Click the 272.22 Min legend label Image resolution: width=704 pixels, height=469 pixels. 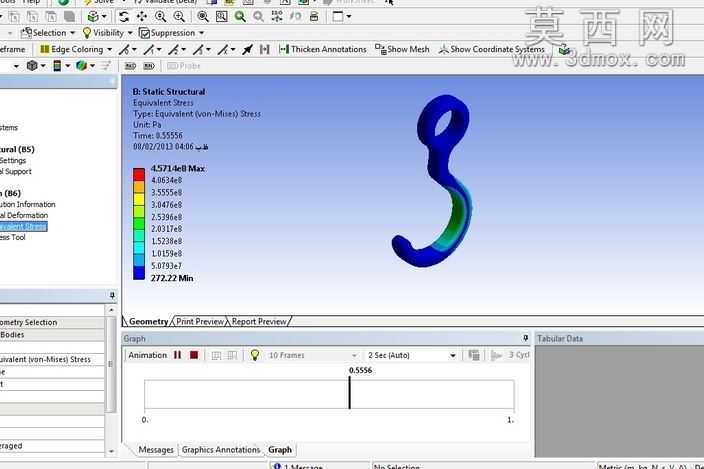172,278
